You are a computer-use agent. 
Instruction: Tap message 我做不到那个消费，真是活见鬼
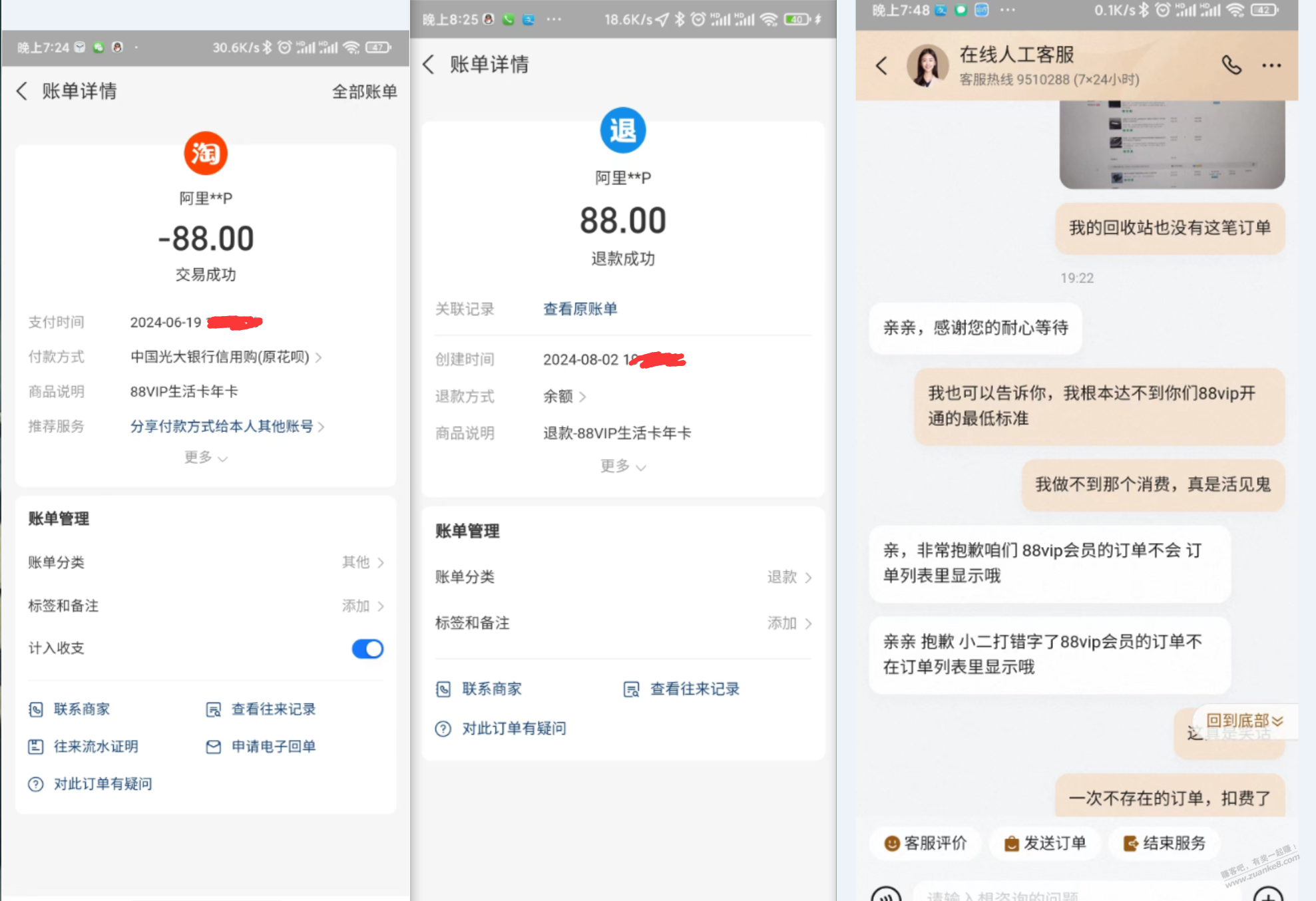coord(1153,484)
